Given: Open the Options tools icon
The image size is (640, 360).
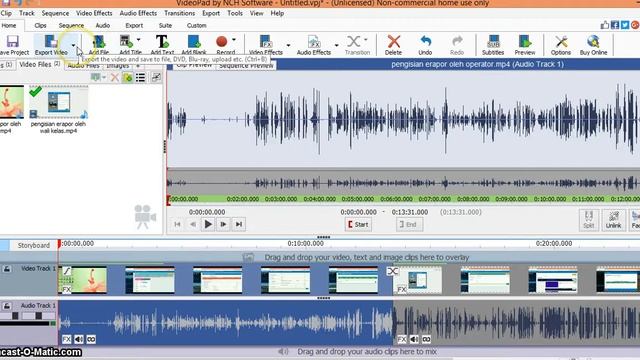Looking at the screenshot, I should (561, 42).
